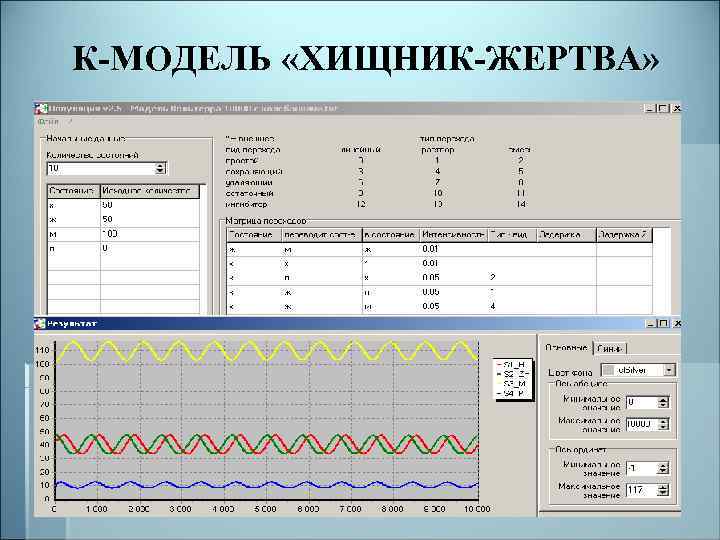Image resolution: width=720 pixels, height=540 pixels.
Task: Click the red S1 legend entry
Action: tap(512, 364)
